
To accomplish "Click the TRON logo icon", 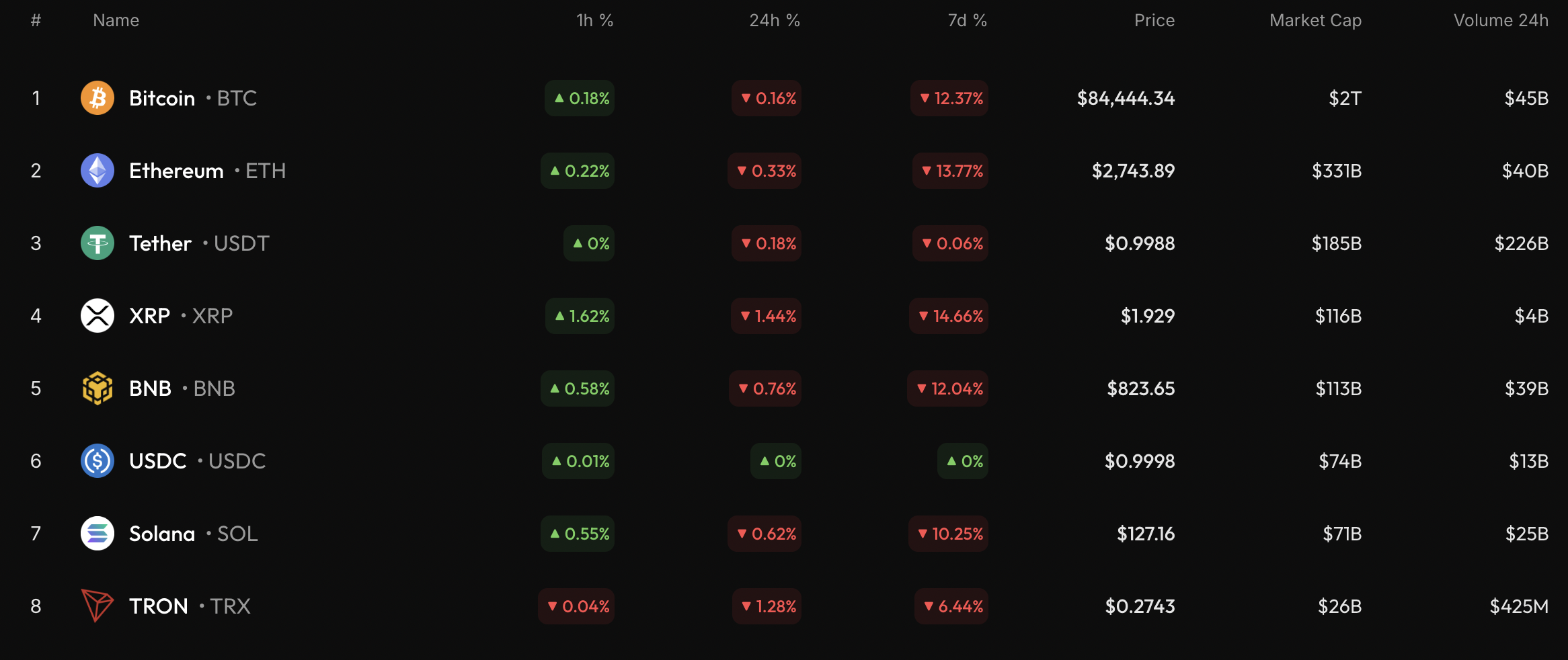I will (97, 606).
